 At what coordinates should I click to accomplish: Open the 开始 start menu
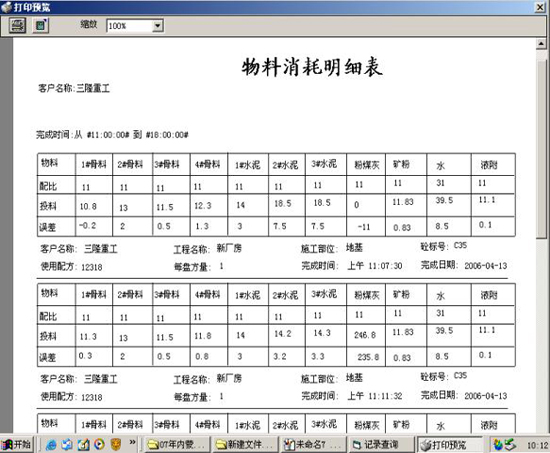[16, 445]
